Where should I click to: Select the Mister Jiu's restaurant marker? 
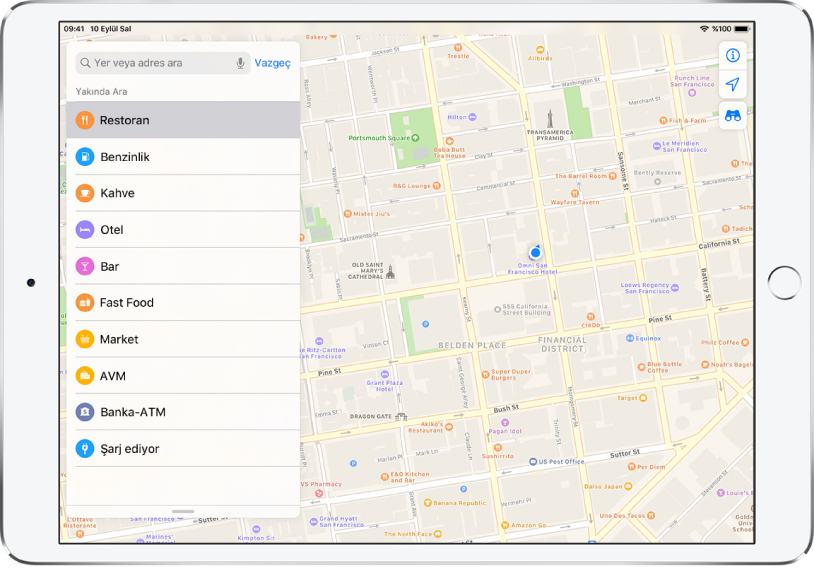pyautogui.click(x=347, y=214)
